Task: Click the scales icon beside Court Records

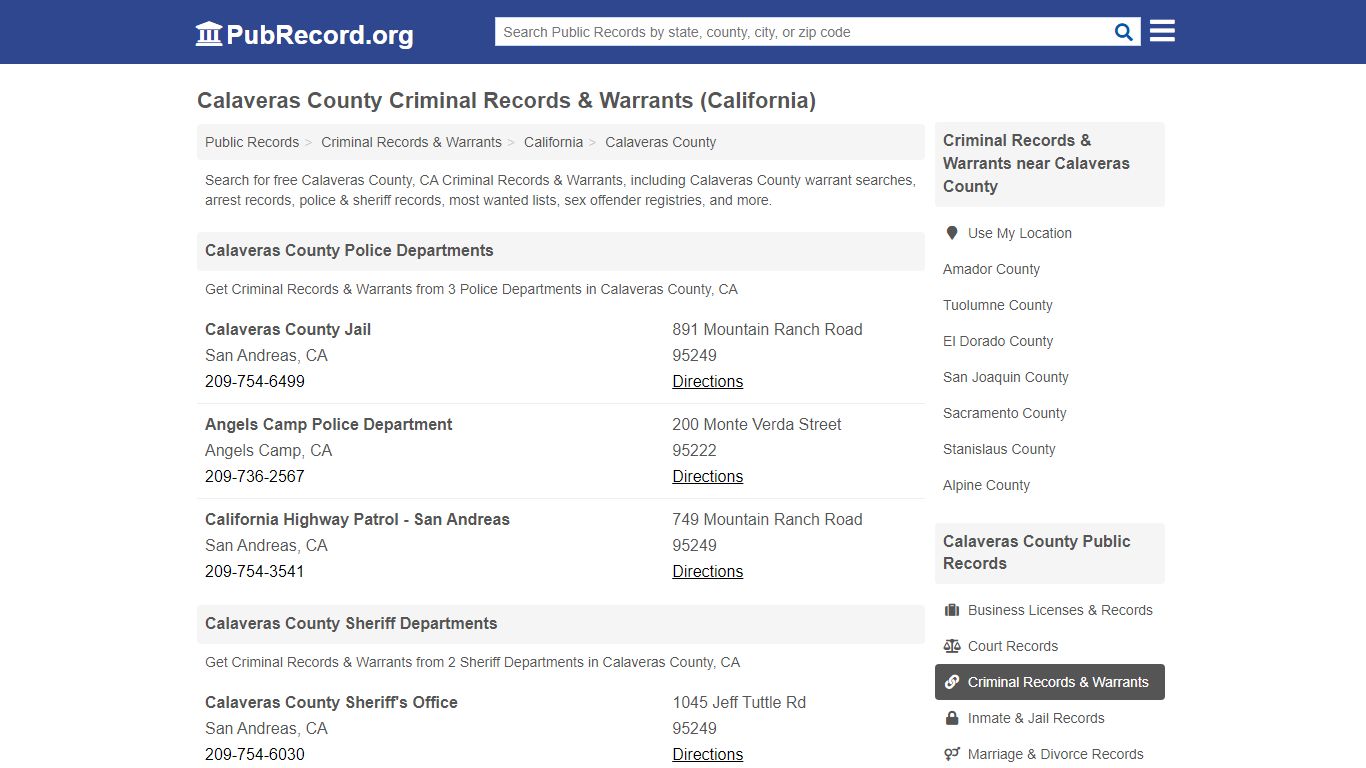Action: pyautogui.click(x=952, y=646)
